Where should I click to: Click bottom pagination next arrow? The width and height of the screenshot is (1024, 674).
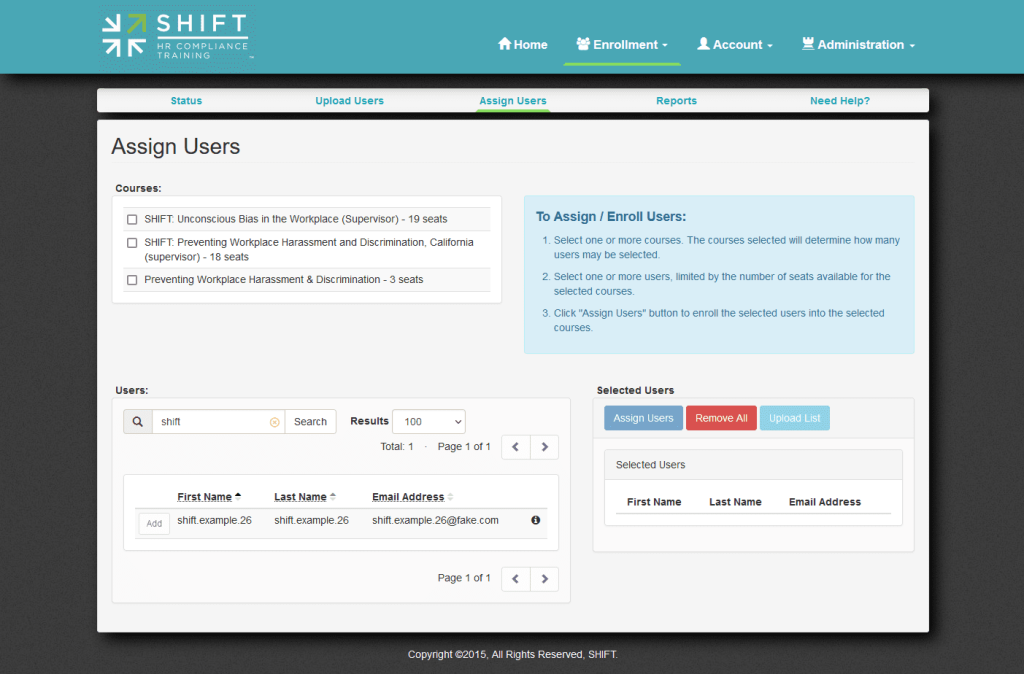(x=545, y=578)
